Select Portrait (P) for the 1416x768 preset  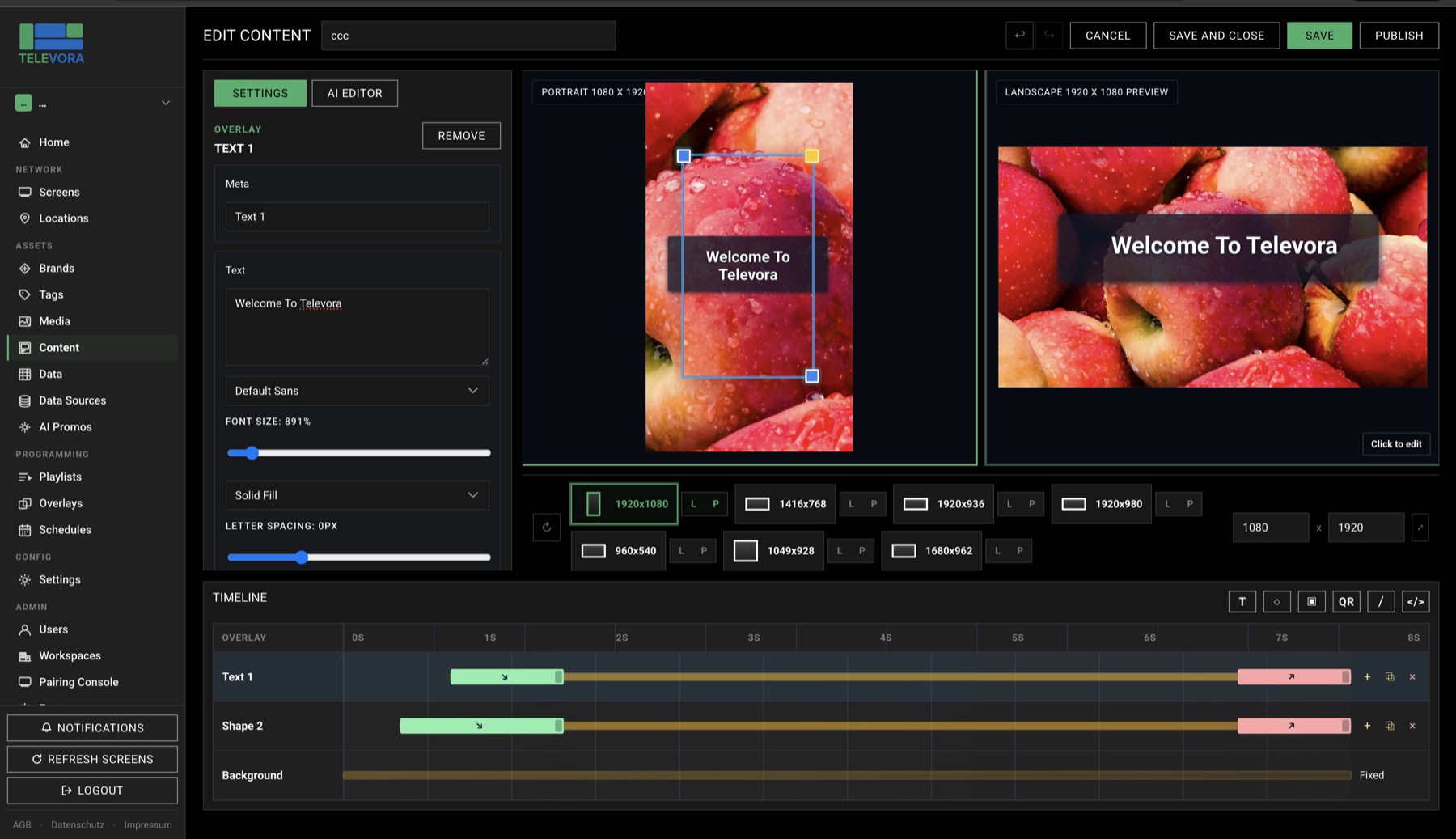pos(874,503)
